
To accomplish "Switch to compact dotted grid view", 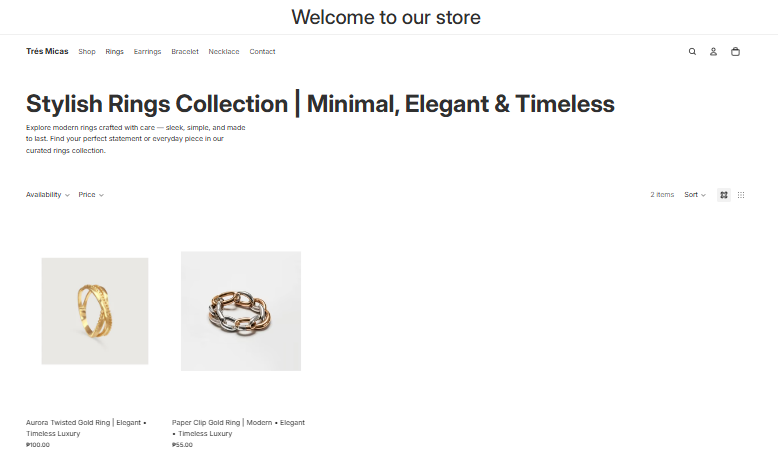I will [x=741, y=195].
